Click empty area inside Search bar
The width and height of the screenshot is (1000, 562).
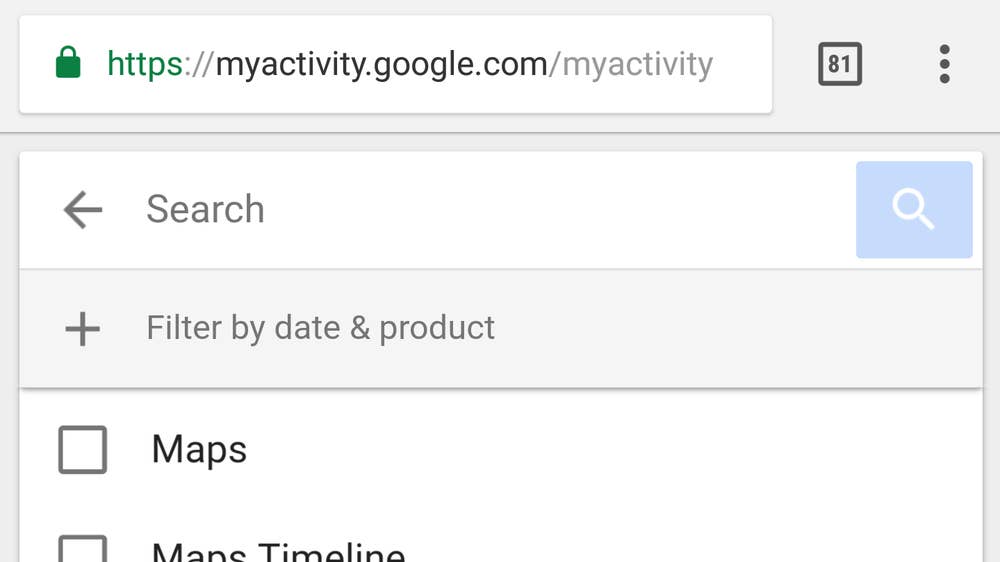click(x=555, y=209)
